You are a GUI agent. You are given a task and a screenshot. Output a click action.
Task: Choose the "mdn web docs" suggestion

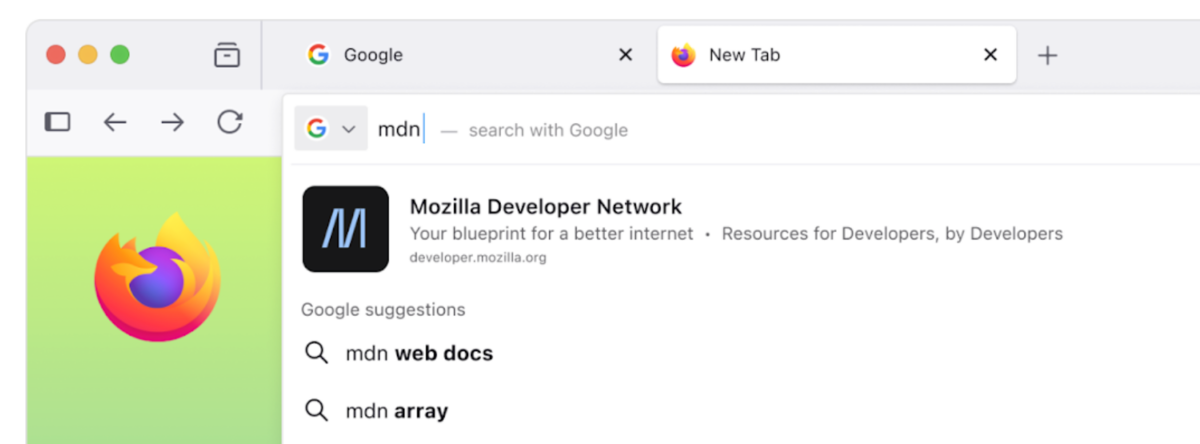[x=419, y=353]
